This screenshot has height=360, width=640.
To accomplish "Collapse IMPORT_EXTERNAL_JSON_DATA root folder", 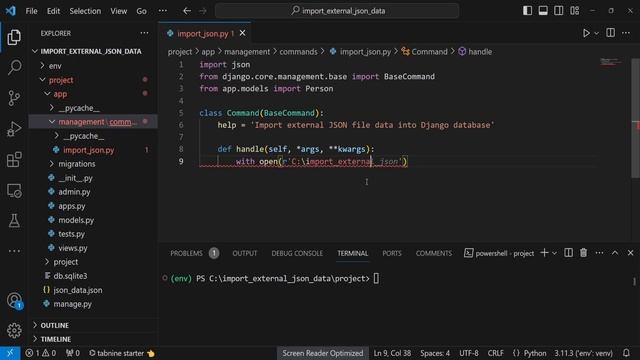I will click(35, 51).
